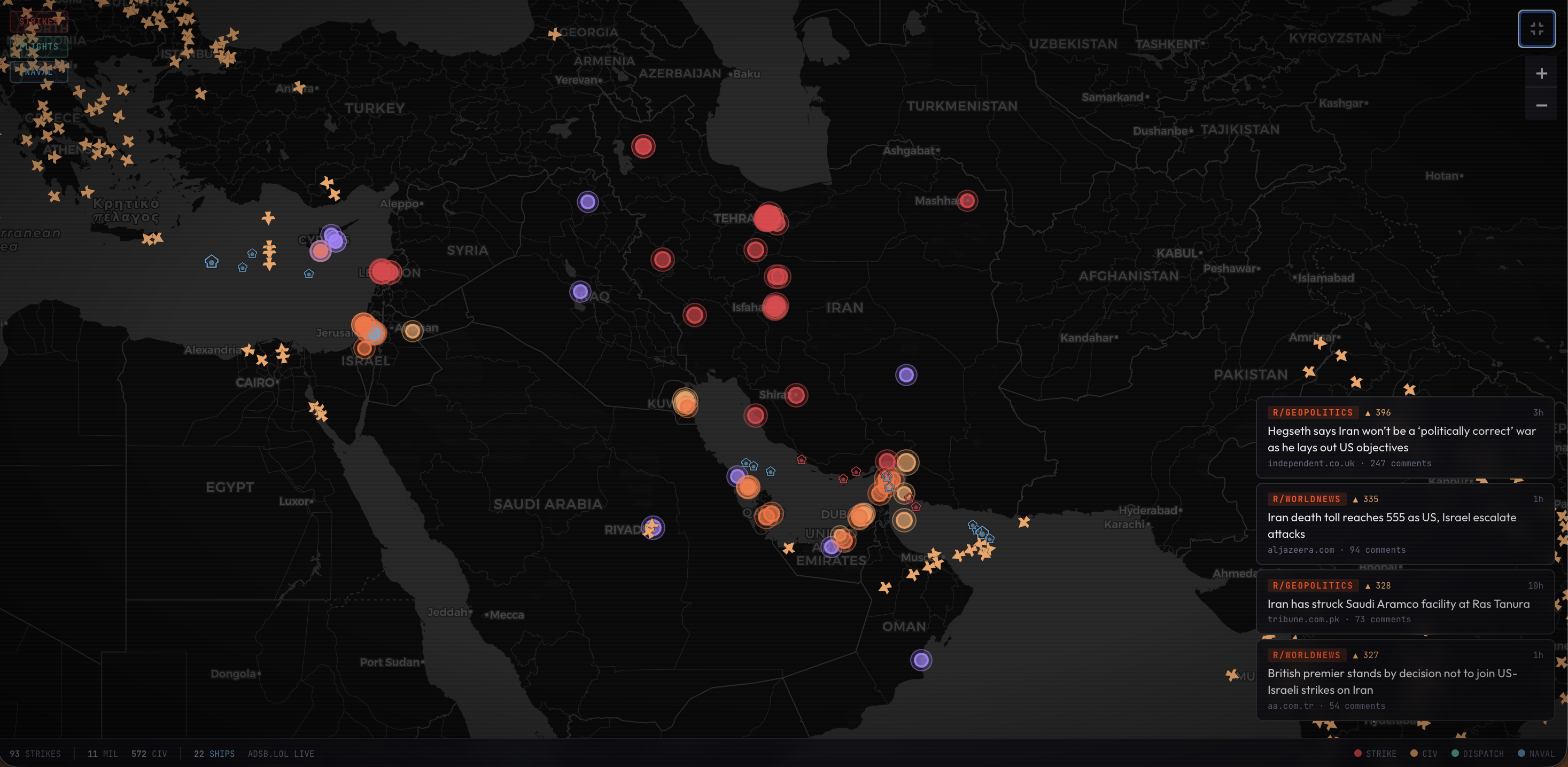Click the red strike marker over Lebanon
1568x767 pixels.
coord(384,271)
